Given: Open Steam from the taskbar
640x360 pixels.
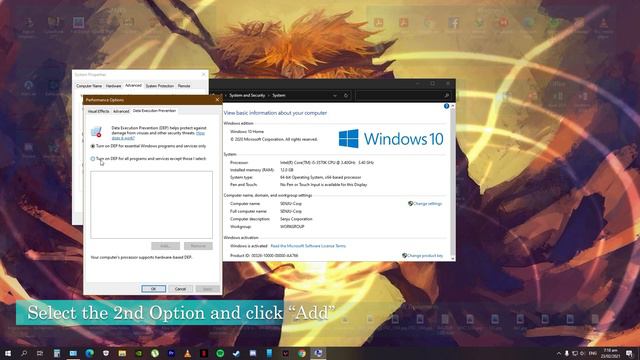Looking at the screenshot, I should tap(236, 353).
